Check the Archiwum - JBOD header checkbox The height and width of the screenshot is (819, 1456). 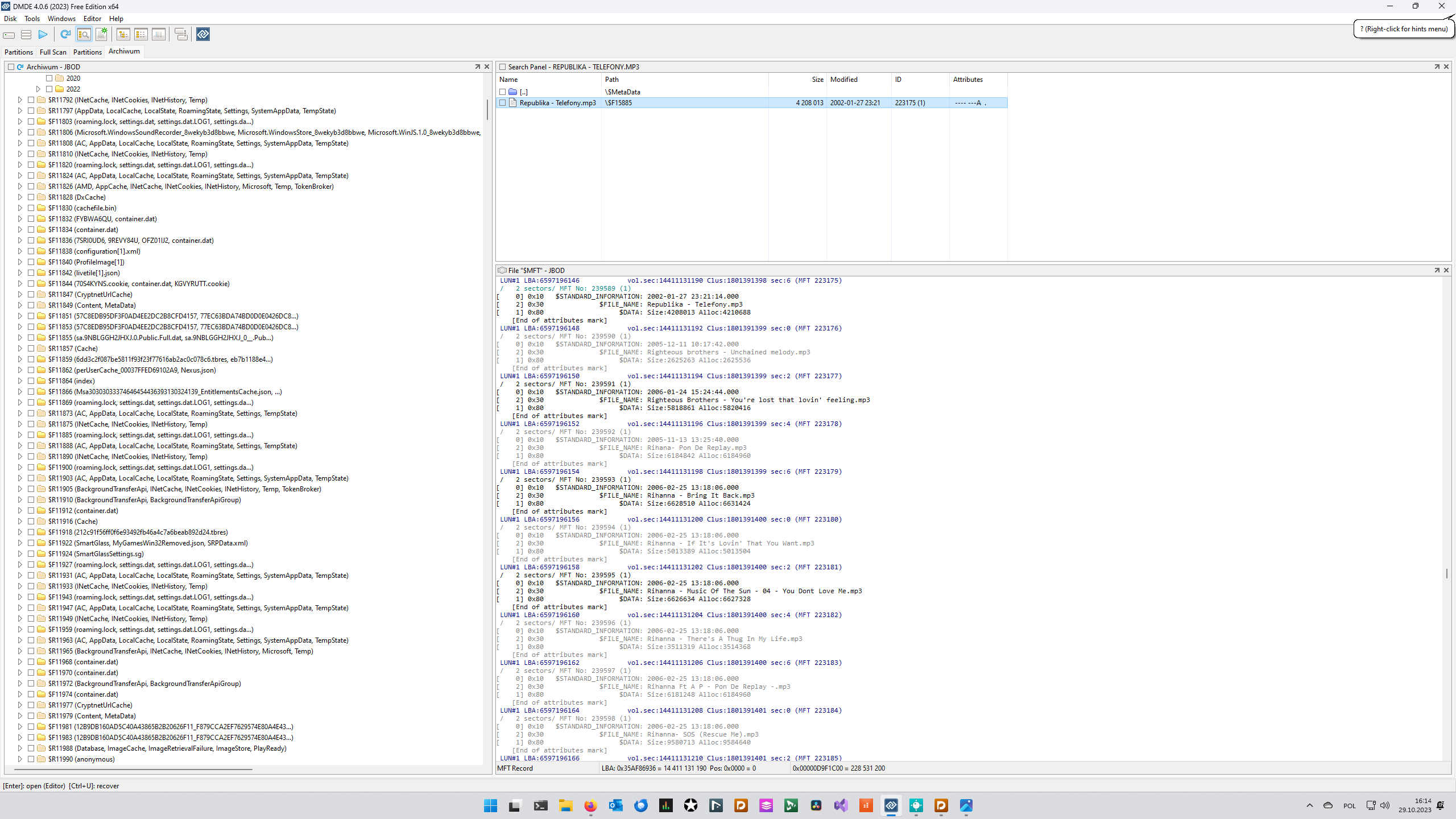pyautogui.click(x=11, y=67)
